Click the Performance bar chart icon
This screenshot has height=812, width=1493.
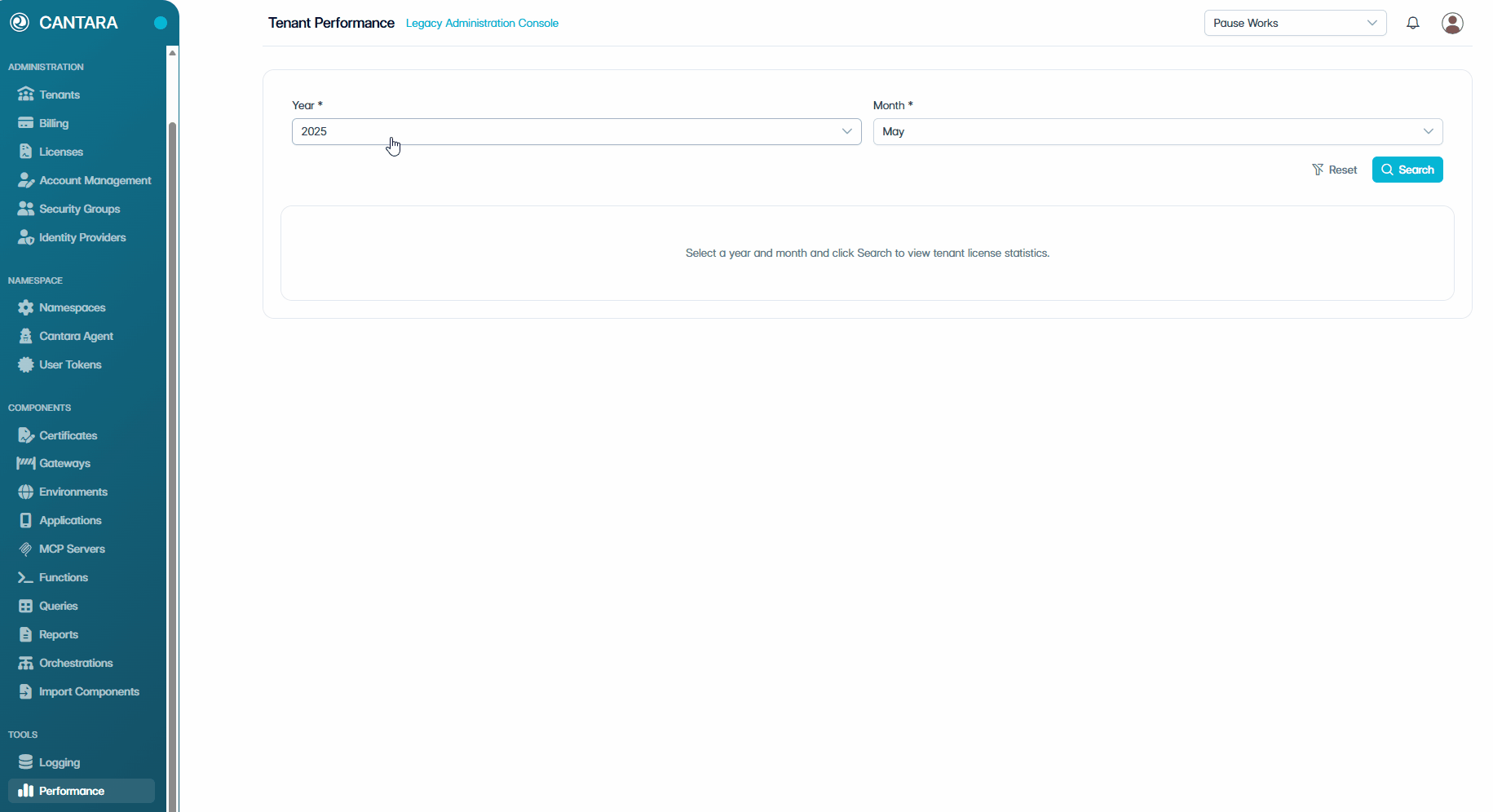pyautogui.click(x=26, y=791)
